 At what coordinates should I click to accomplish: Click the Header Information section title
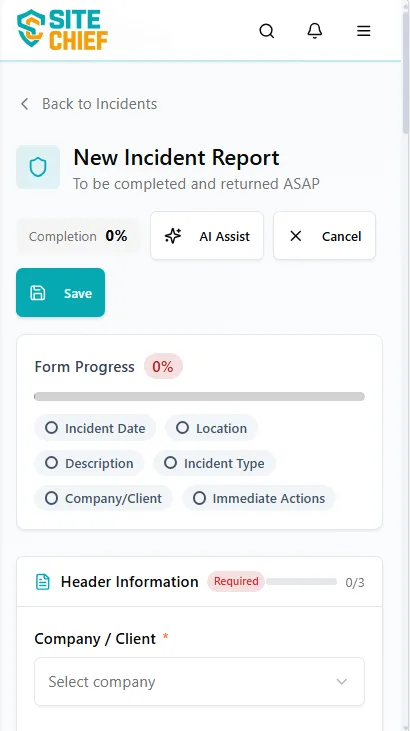[130, 582]
